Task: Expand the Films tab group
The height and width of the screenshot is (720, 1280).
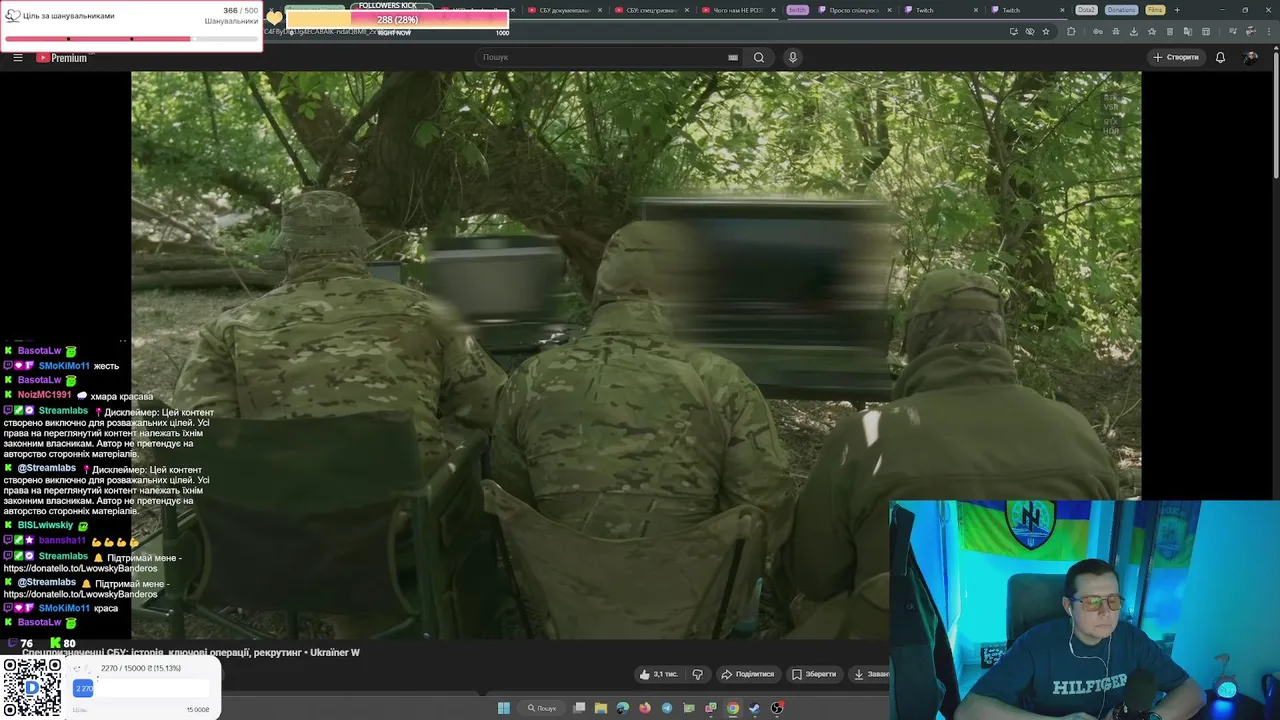Action: coord(1155,10)
